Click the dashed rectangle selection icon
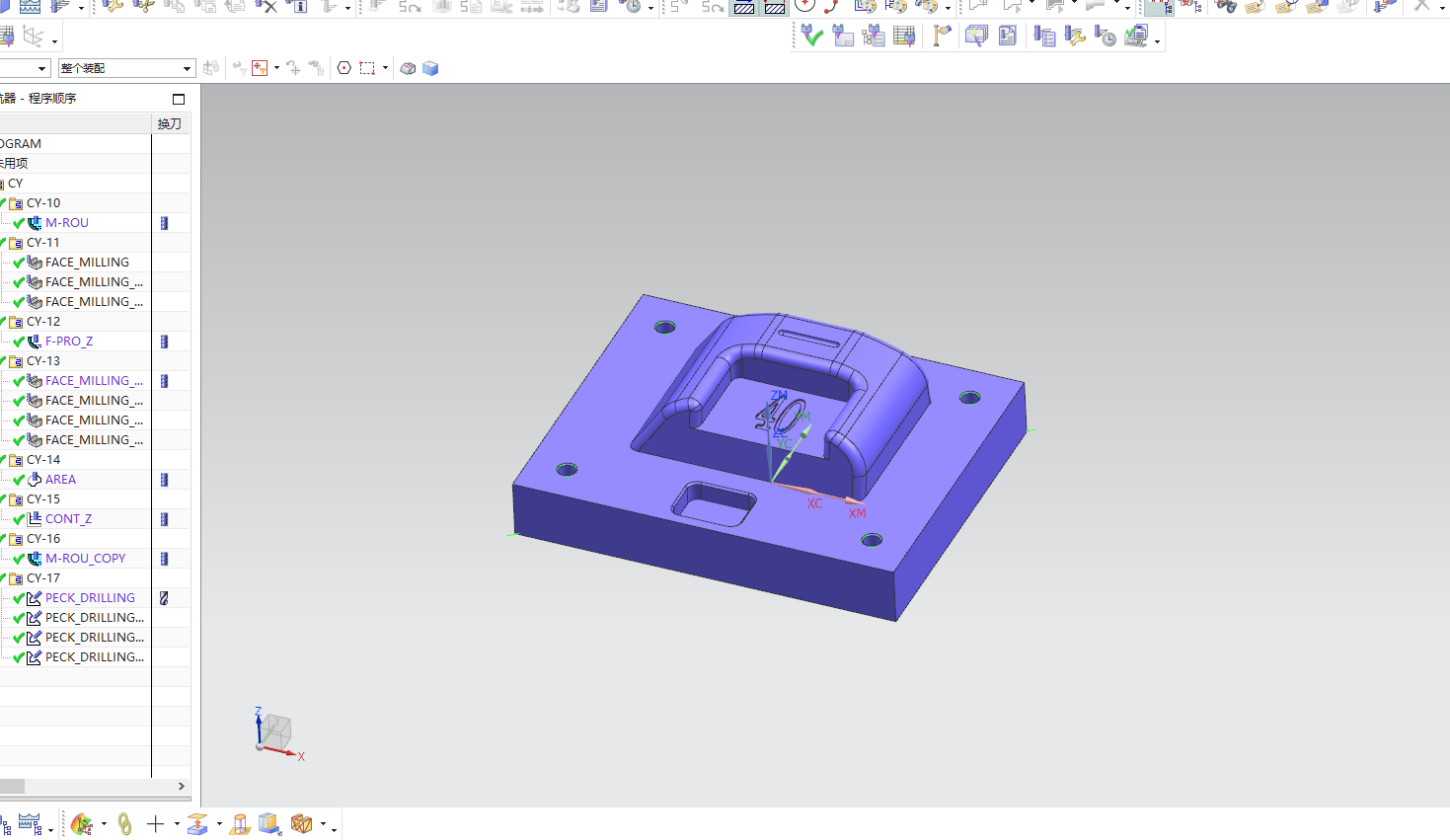1450x840 pixels. coord(367,68)
